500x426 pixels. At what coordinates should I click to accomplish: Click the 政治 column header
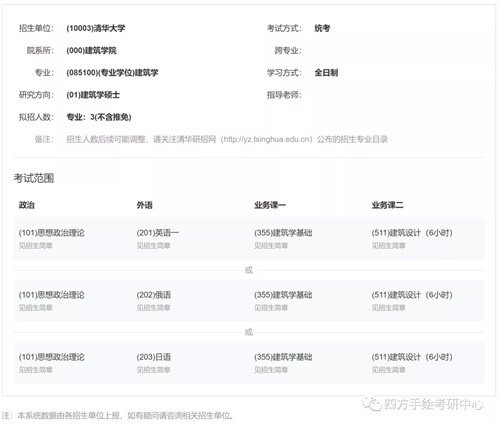point(27,205)
